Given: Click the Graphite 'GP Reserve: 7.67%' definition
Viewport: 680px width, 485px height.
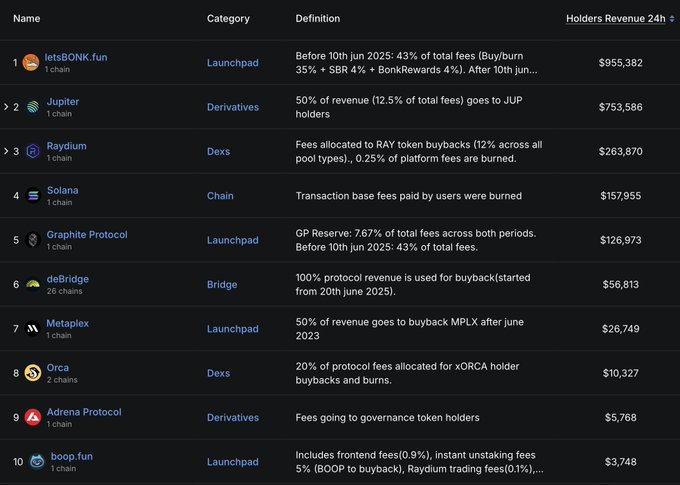Looking at the screenshot, I should point(415,240).
